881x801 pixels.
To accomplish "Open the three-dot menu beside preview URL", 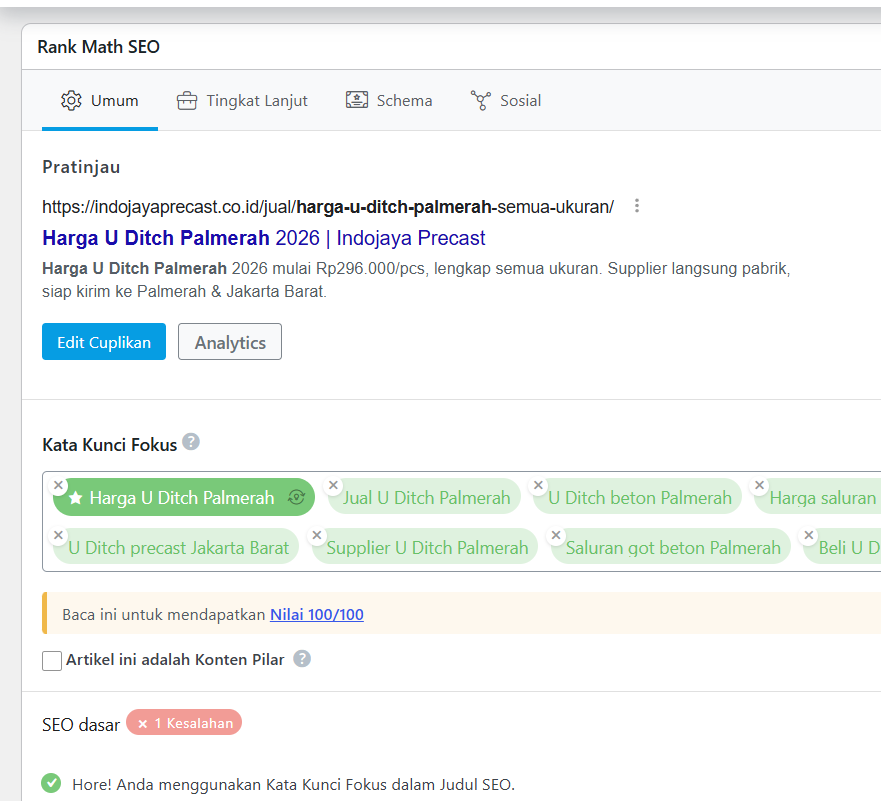I will 637,206.
